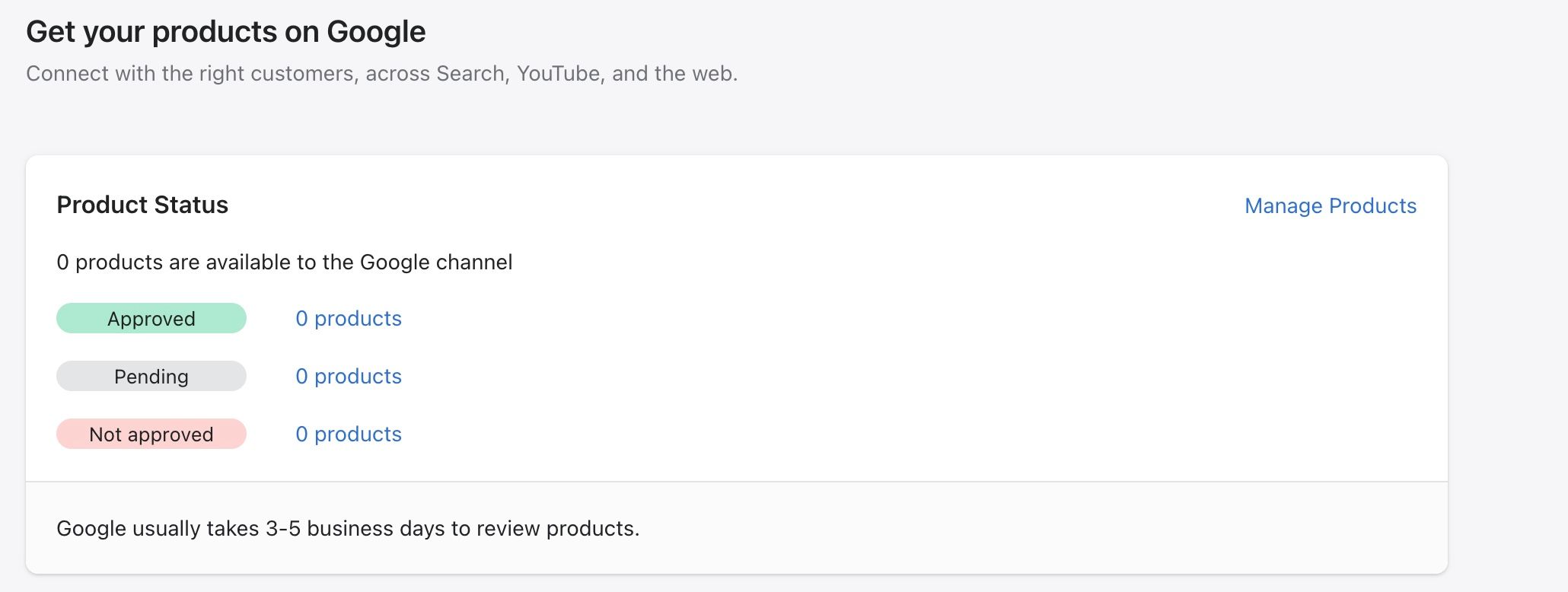Click the 'Get your products on Google' heading
This screenshot has height=592, width=1568.
point(225,32)
